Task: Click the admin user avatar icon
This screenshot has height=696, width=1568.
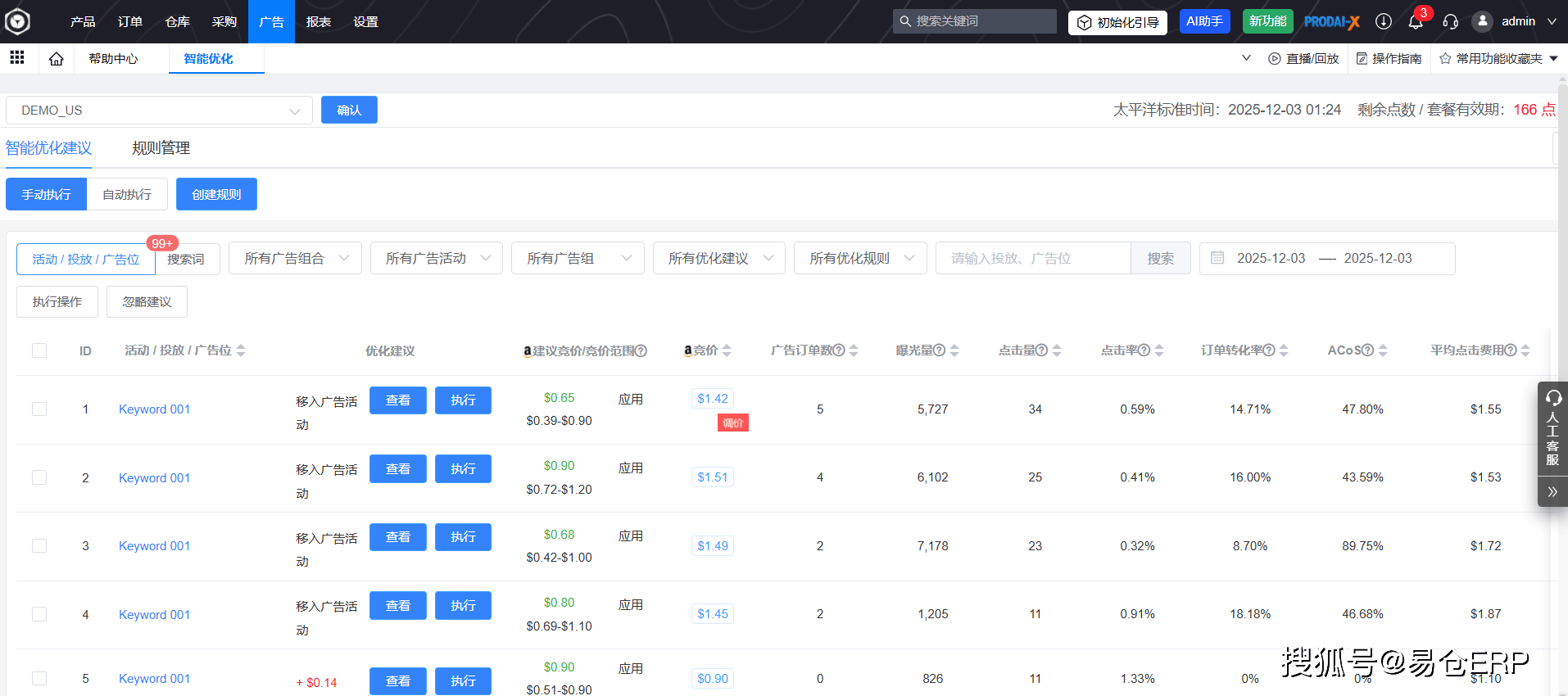Action: tap(1482, 22)
